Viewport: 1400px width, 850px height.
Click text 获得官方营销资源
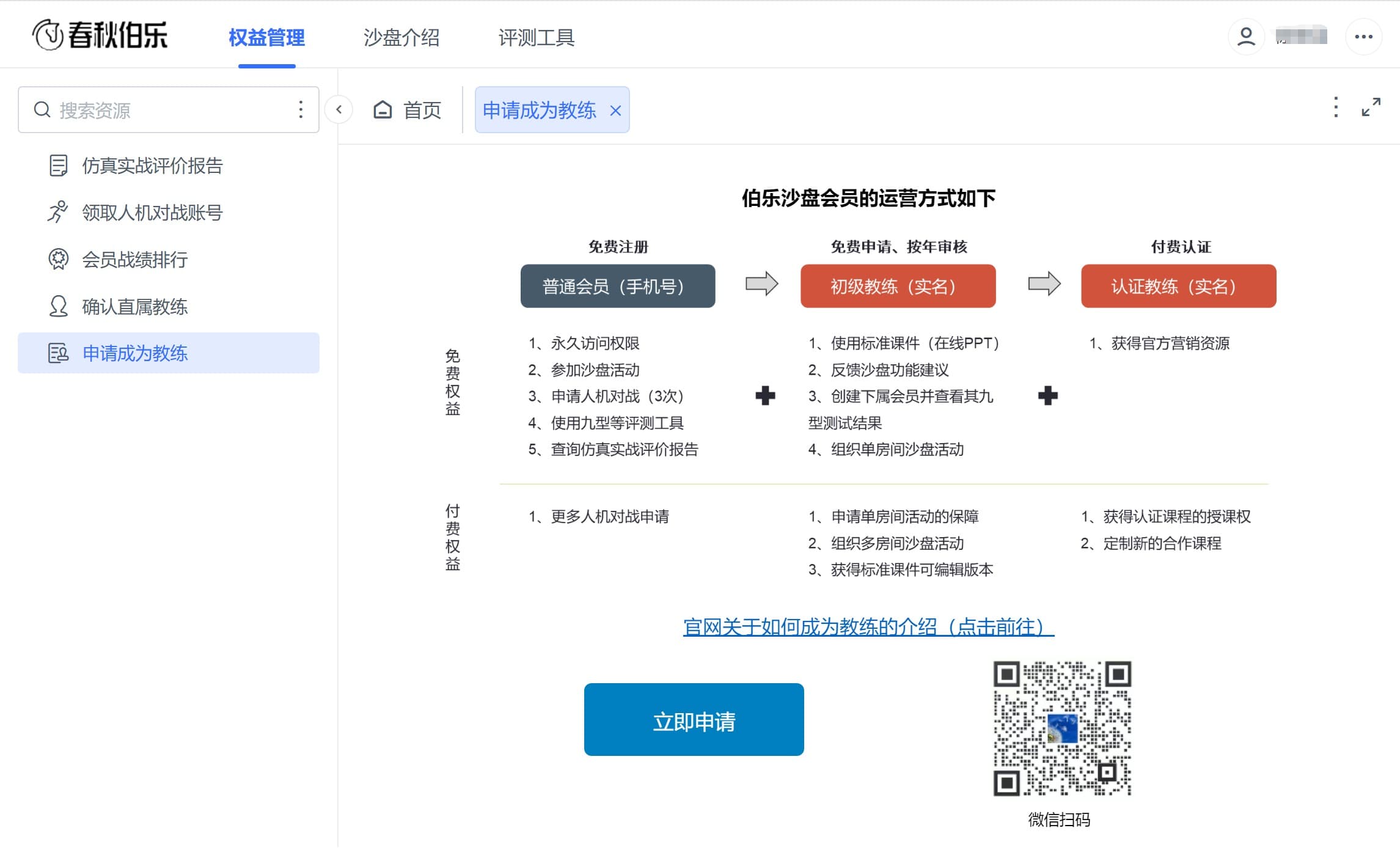[x=1170, y=343]
